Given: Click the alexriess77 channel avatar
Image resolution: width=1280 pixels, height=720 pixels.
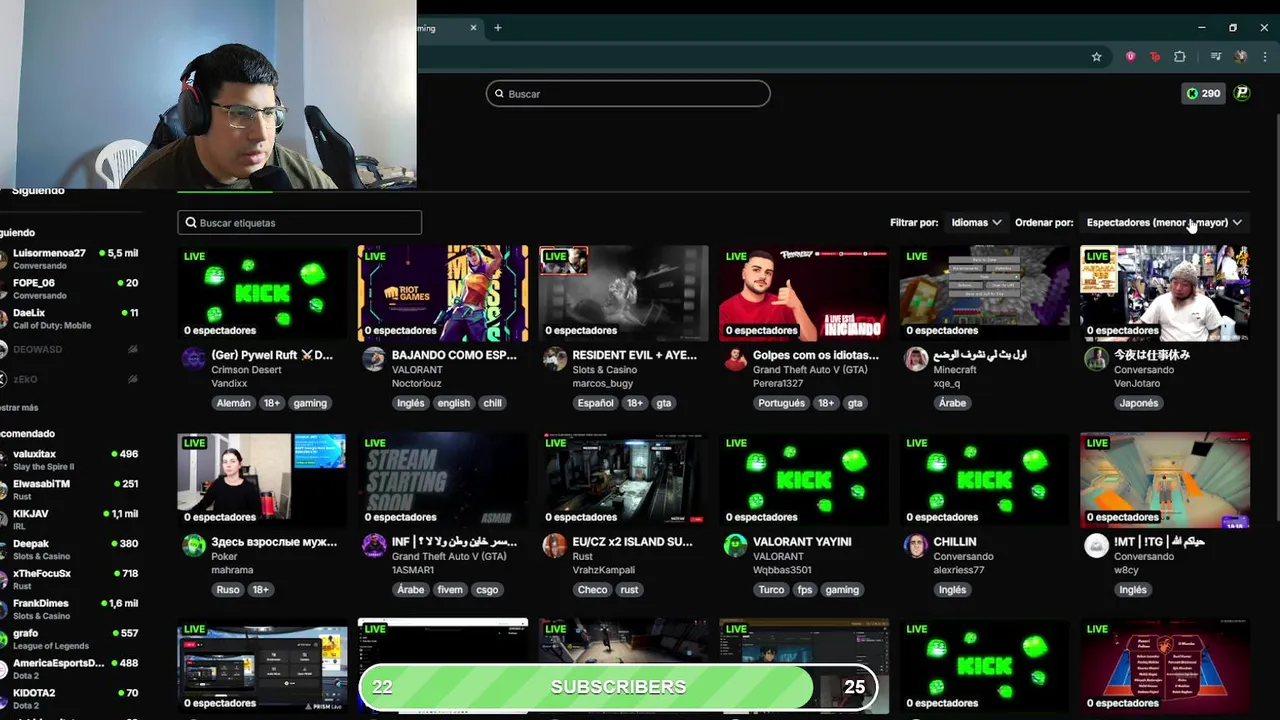Looking at the screenshot, I should point(916,546).
